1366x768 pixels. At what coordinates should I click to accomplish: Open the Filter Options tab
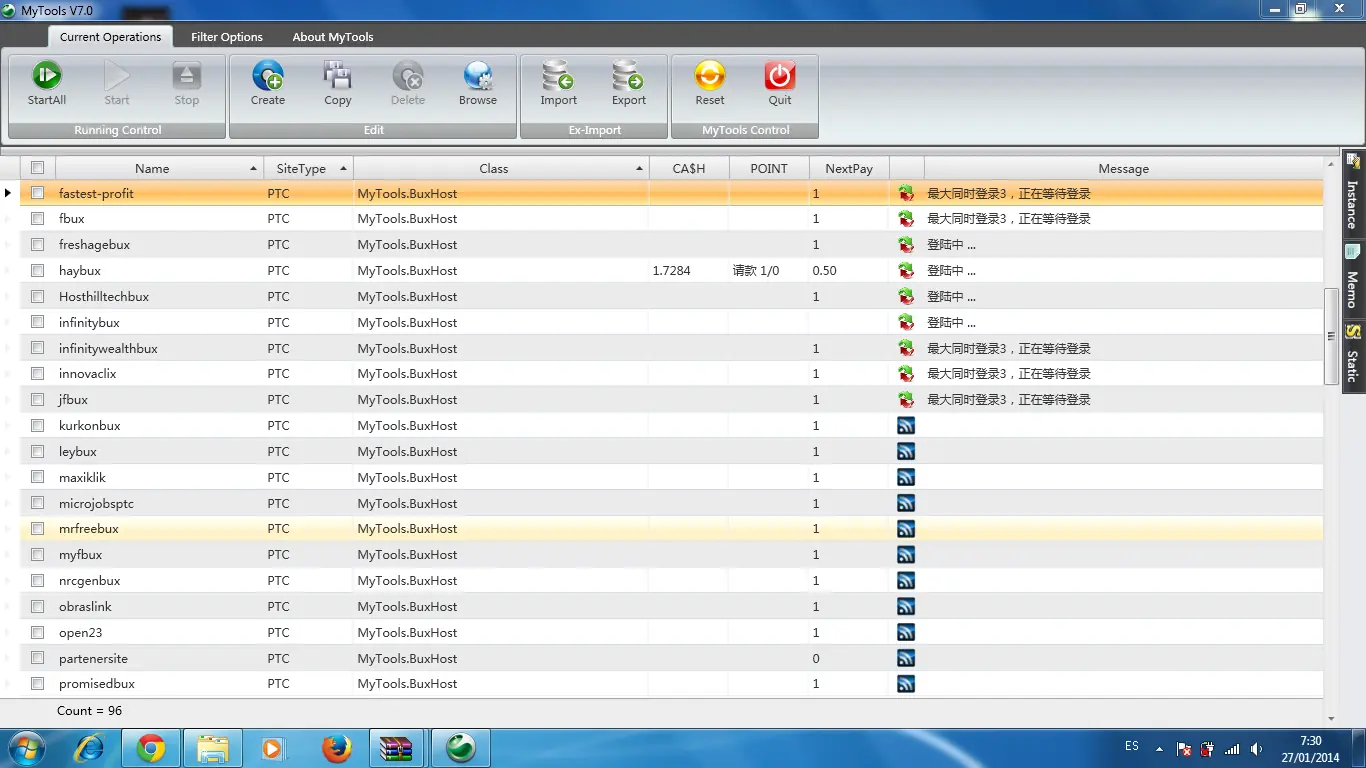click(x=227, y=37)
